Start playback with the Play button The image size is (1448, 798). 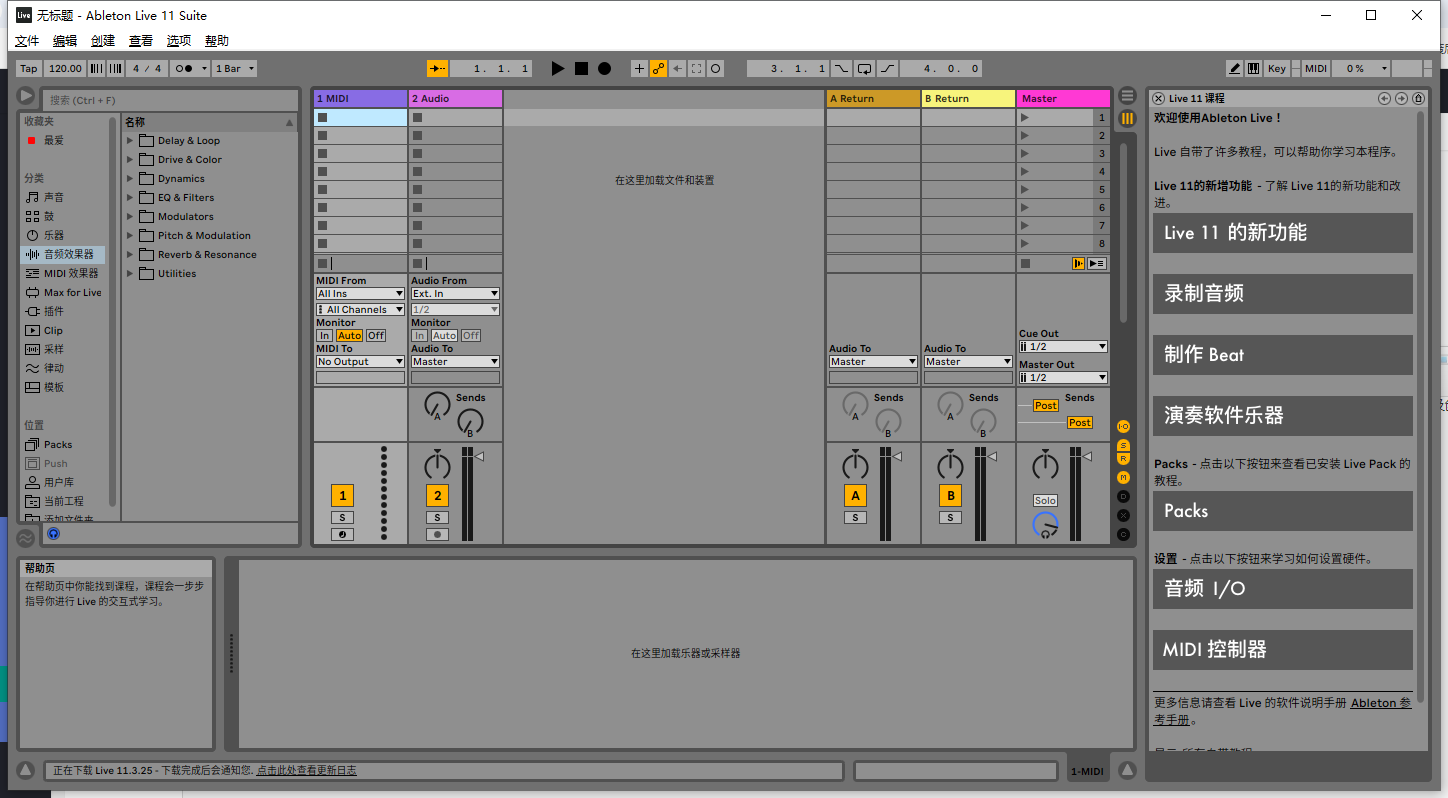click(558, 68)
